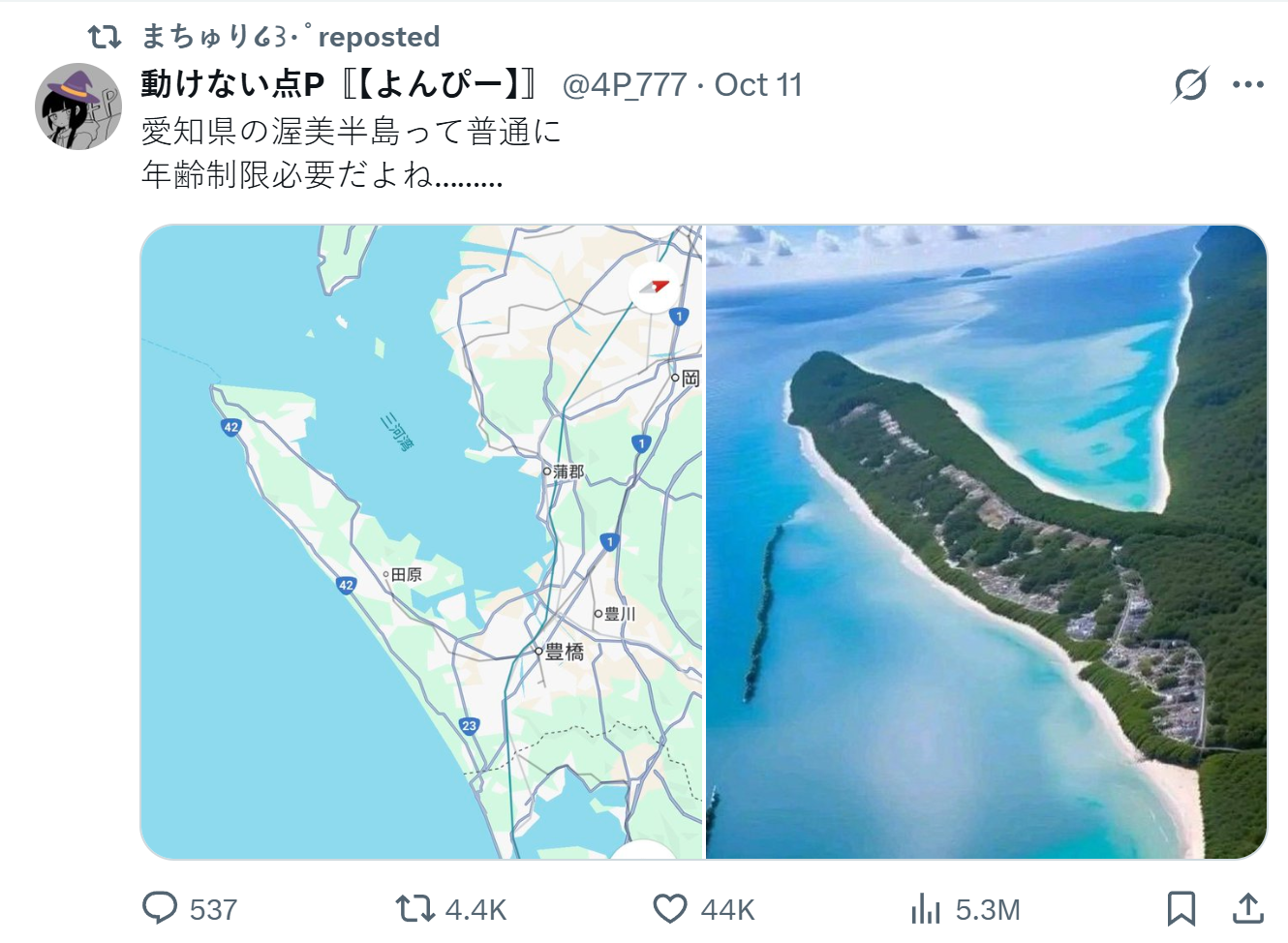Click the Grok slashed-circle icon
Image resolution: width=1288 pixels, height=943 pixels.
pos(1190,84)
